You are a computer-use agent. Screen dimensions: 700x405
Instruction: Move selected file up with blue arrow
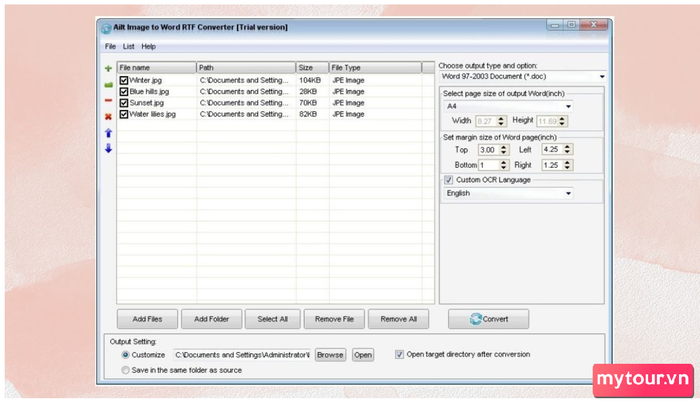(108, 133)
